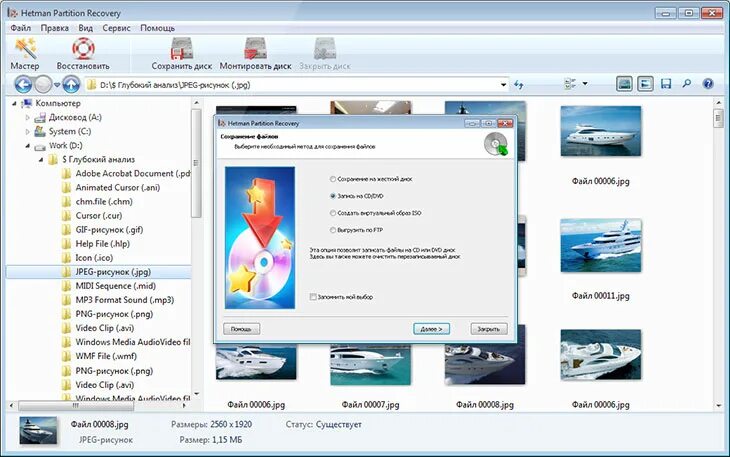Collapse the Work (D:) node
Image resolution: width=730 pixels, height=457 pixels.
(27, 146)
